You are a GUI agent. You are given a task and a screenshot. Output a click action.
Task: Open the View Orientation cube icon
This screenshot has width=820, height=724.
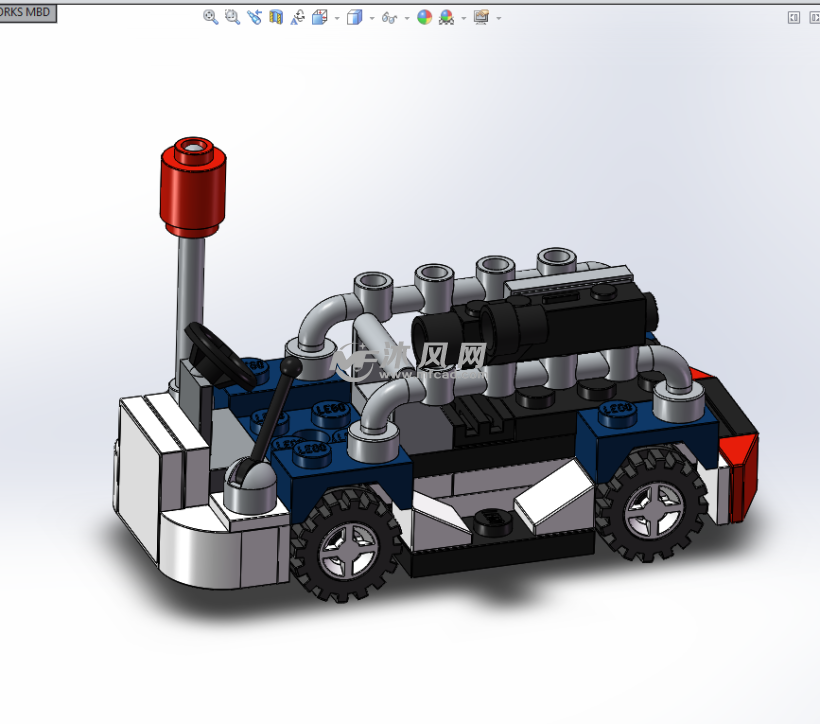[320, 17]
